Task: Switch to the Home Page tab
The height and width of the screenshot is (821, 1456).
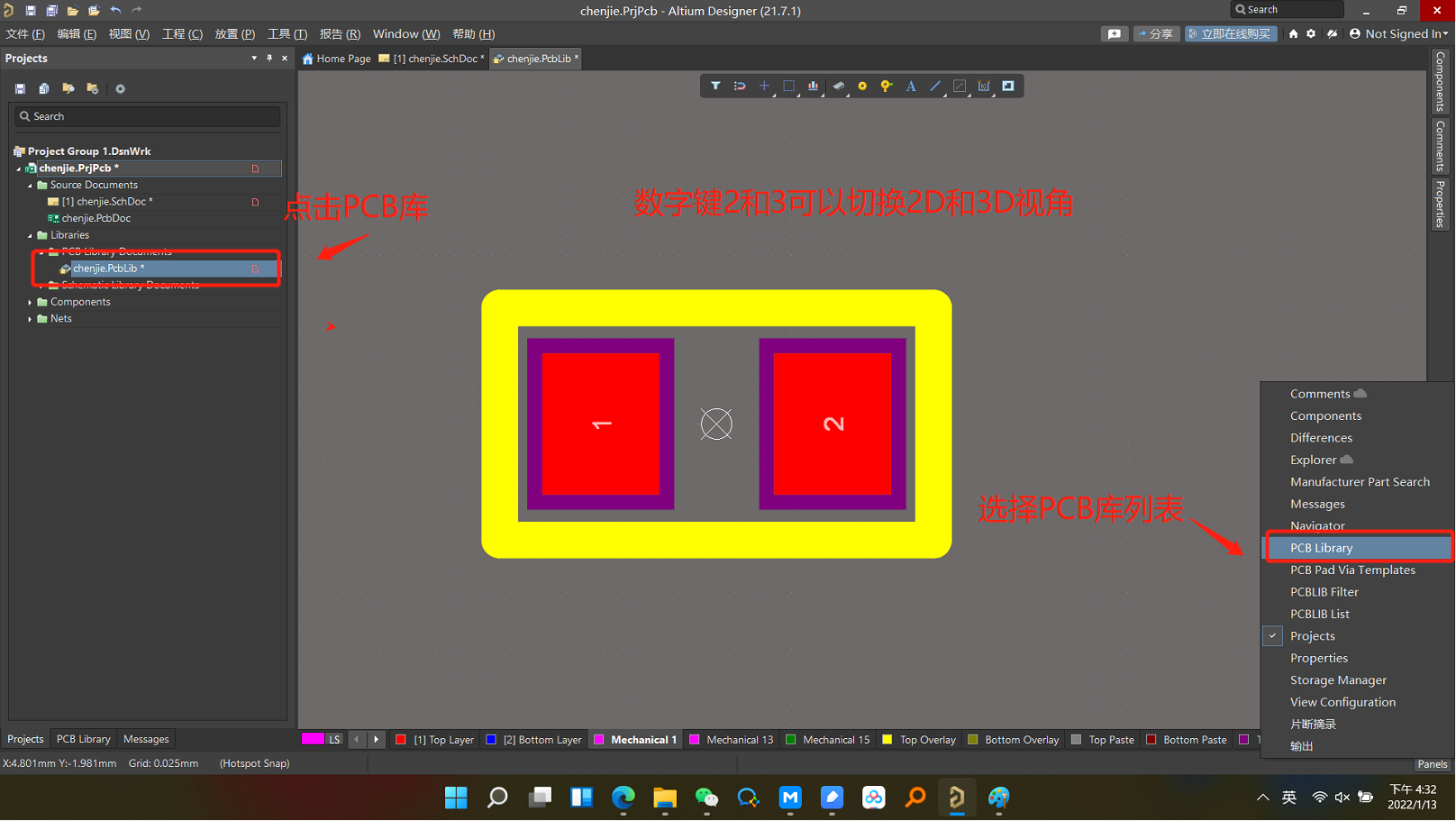Action: click(x=337, y=59)
